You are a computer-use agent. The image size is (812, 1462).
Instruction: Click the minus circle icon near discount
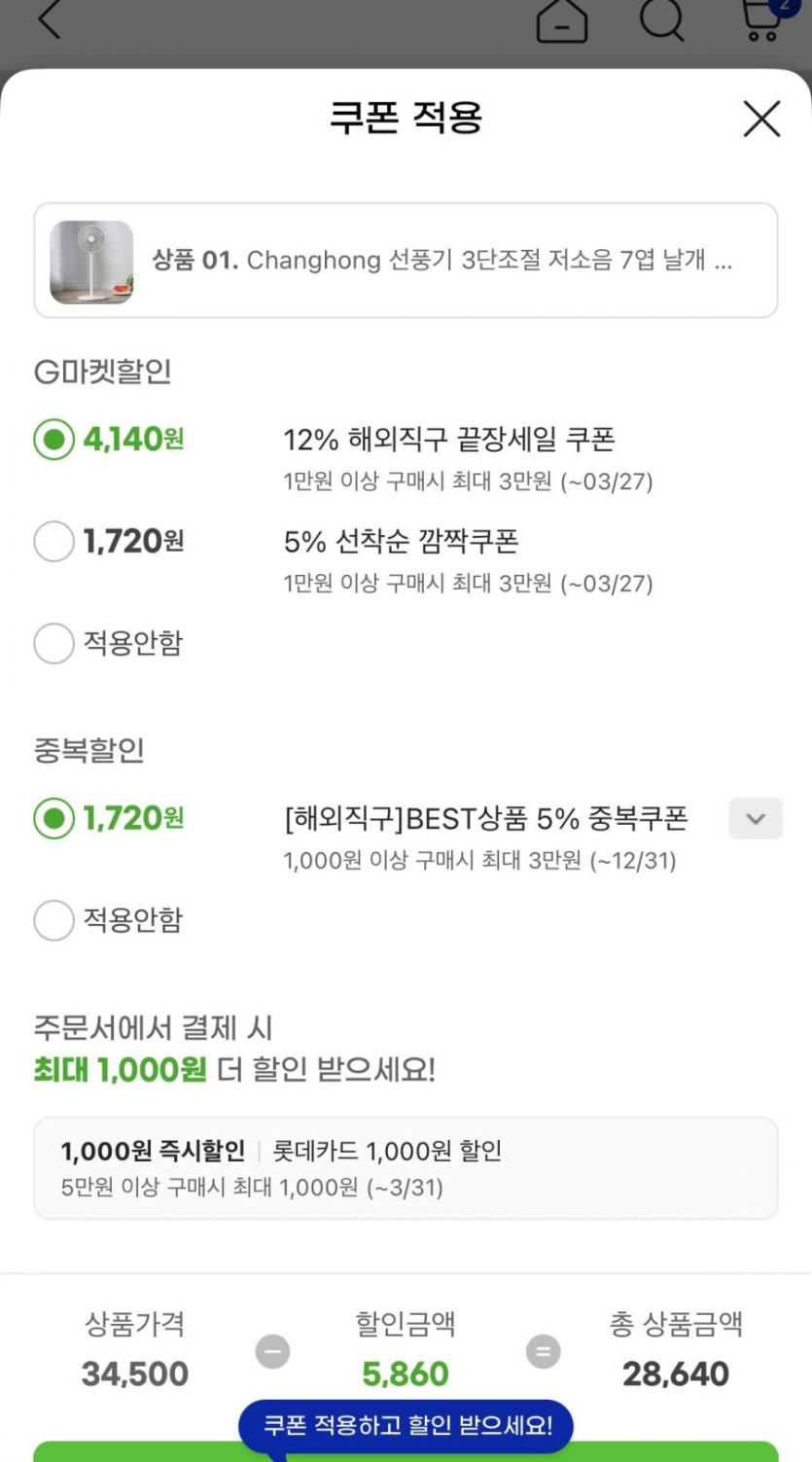pos(272,1351)
